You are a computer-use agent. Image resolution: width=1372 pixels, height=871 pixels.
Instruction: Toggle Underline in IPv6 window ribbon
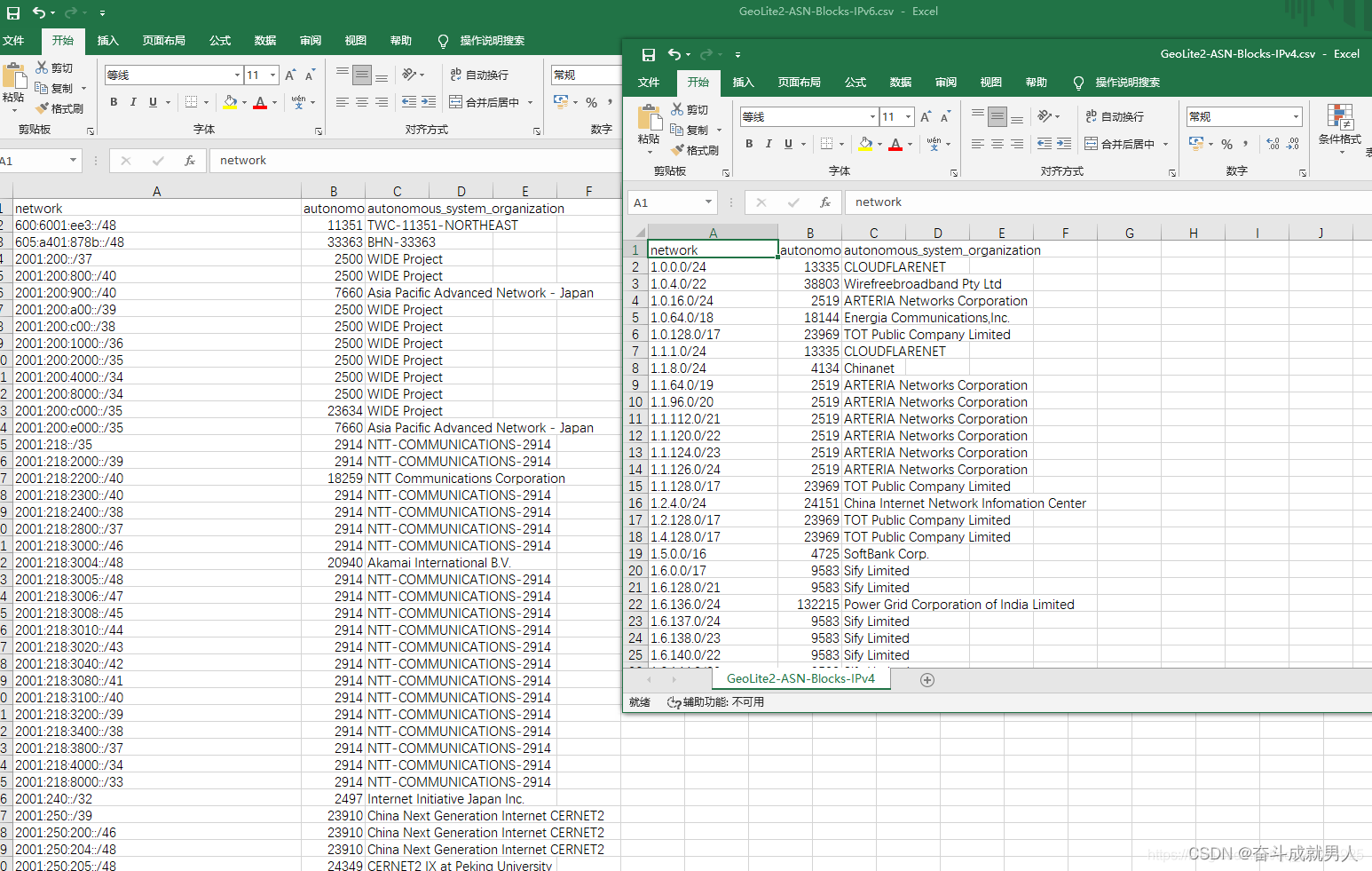(153, 102)
